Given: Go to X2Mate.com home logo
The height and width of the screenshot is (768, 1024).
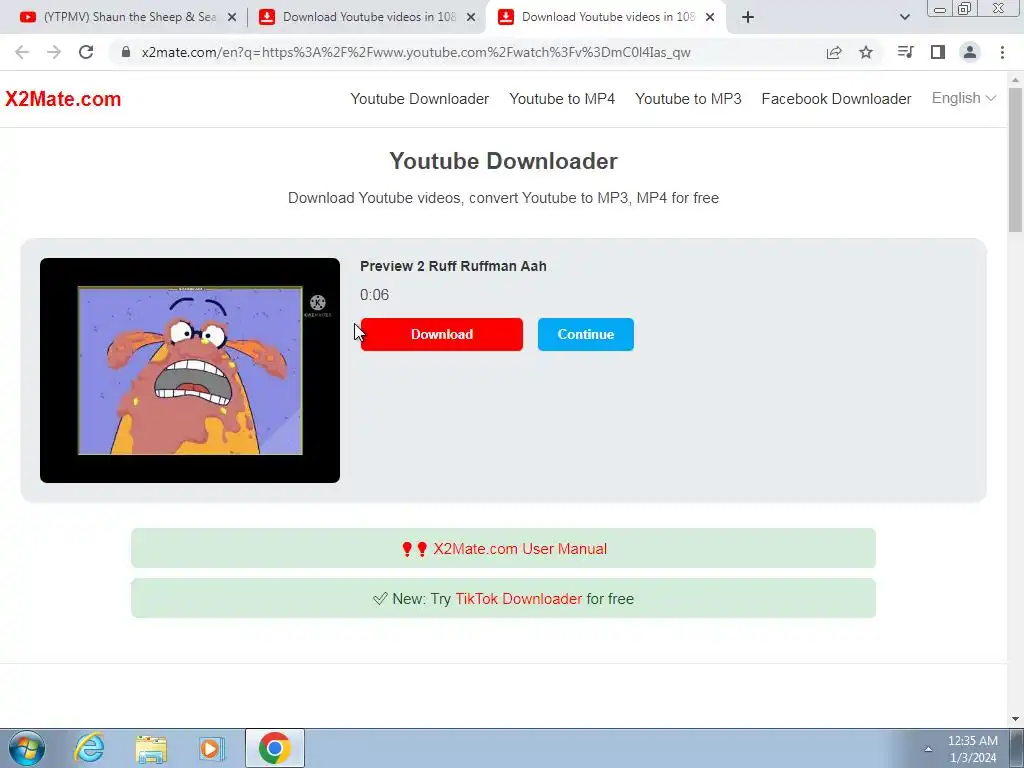Looking at the screenshot, I should coord(63,99).
